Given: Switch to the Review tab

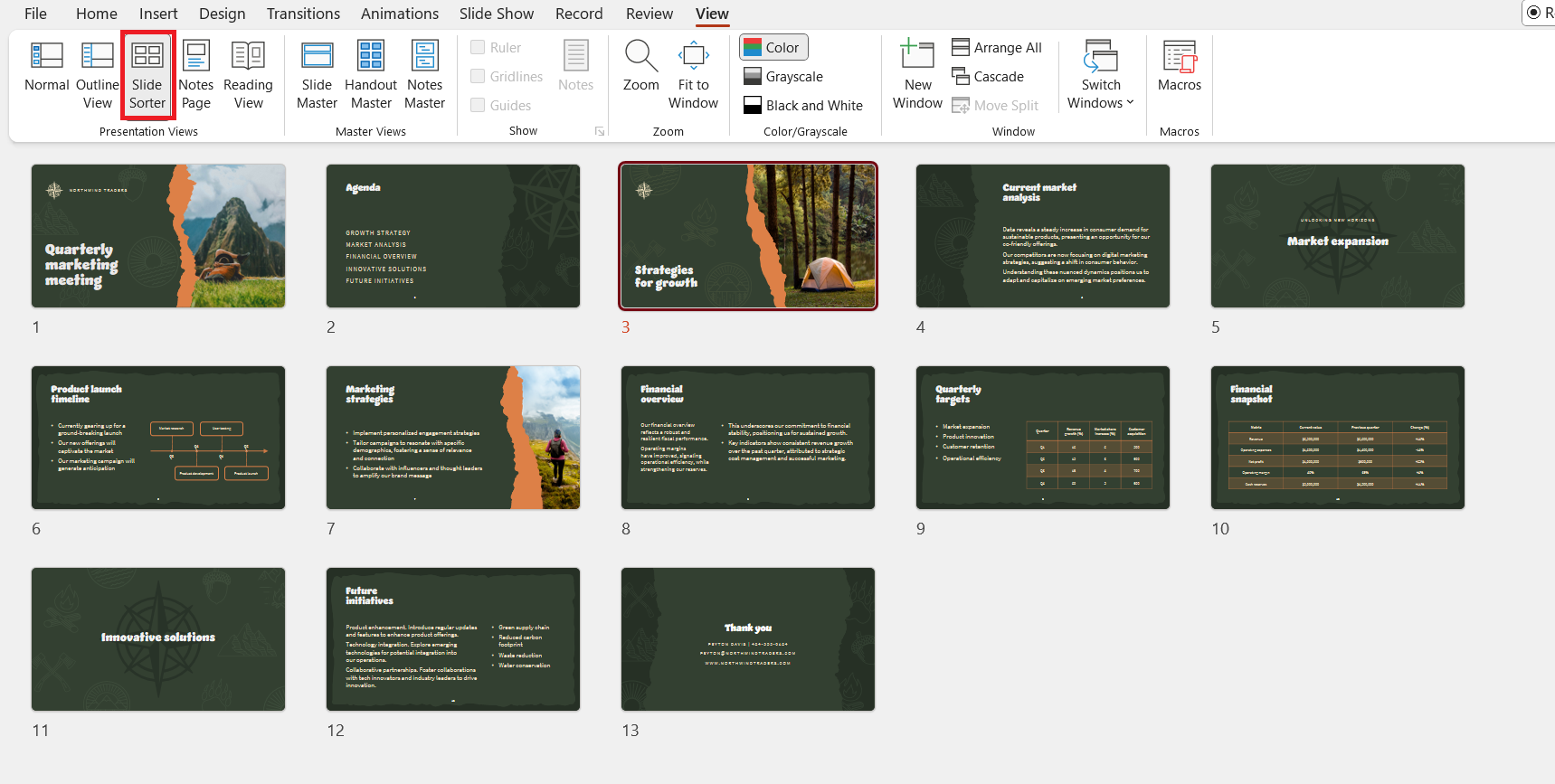Looking at the screenshot, I should tap(649, 14).
